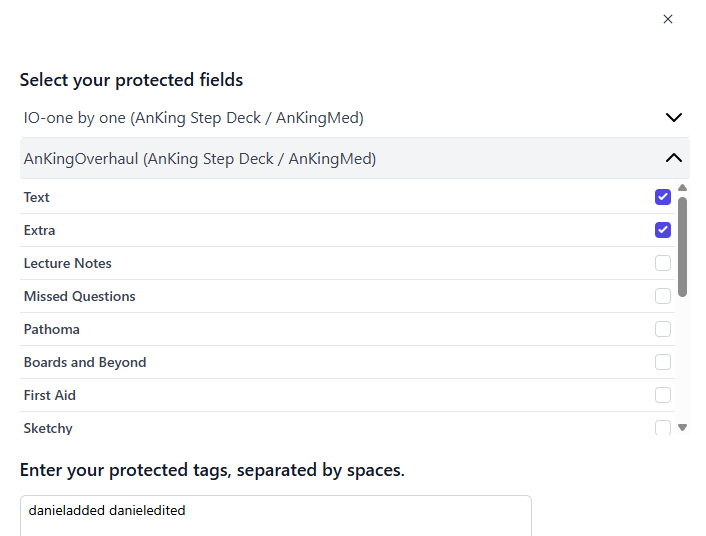Click the Pathoma row label
Image resolution: width=706 pixels, height=536 pixels.
pos(52,329)
